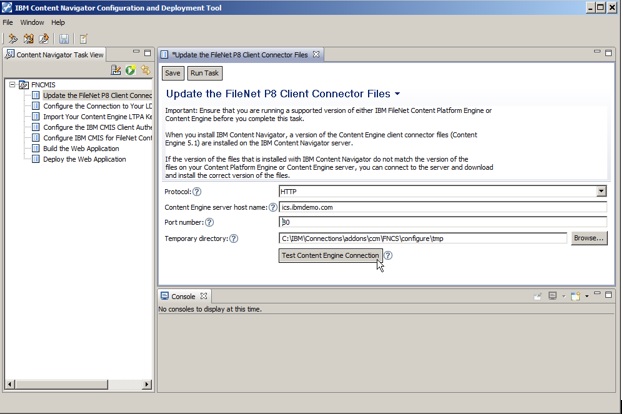Click the Task View scrollbar right arrow
The height and width of the screenshot is (414, 623).
pyautogui.click(x=147, y=384)
